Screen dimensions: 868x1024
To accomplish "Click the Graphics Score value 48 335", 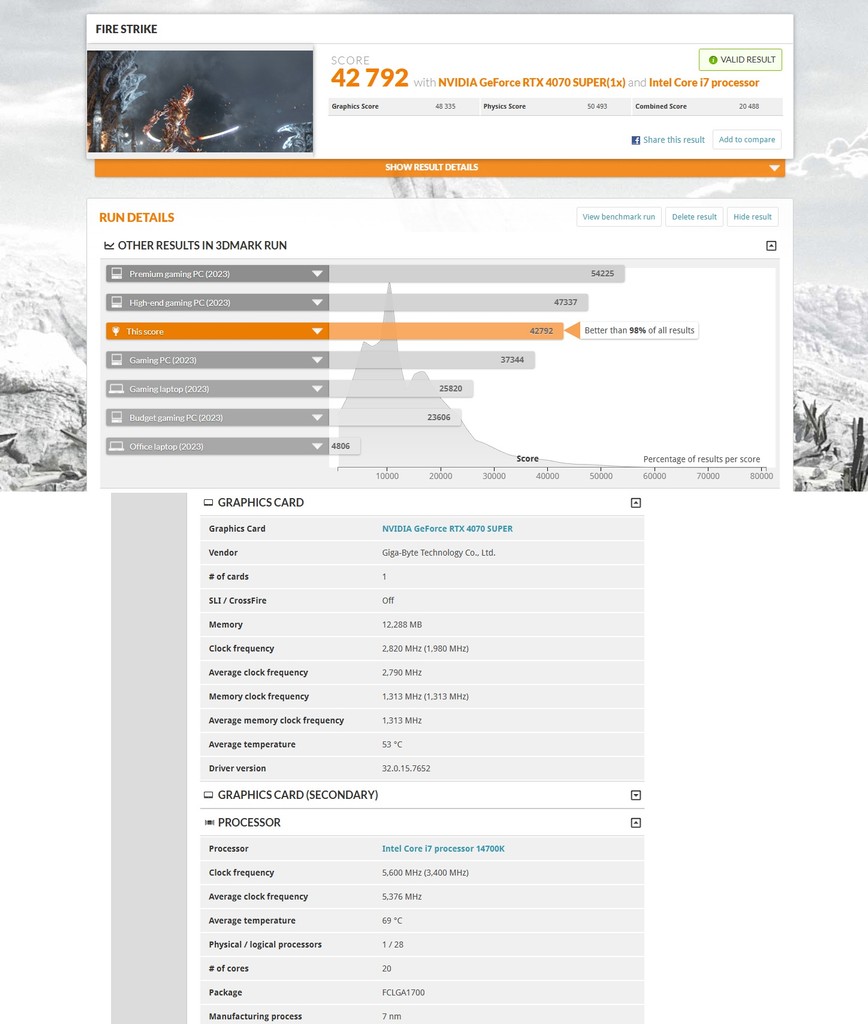I will coord(445,106).
